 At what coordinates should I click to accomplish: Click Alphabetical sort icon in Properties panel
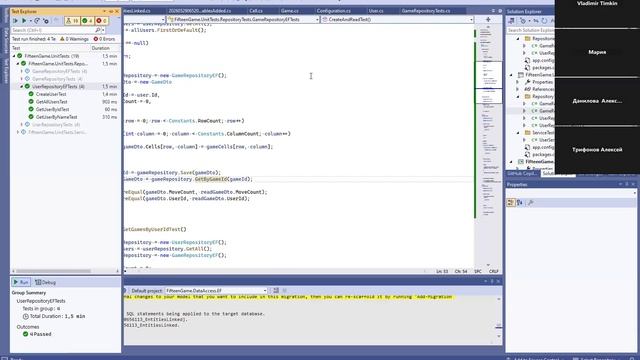(x=520, y=202)
